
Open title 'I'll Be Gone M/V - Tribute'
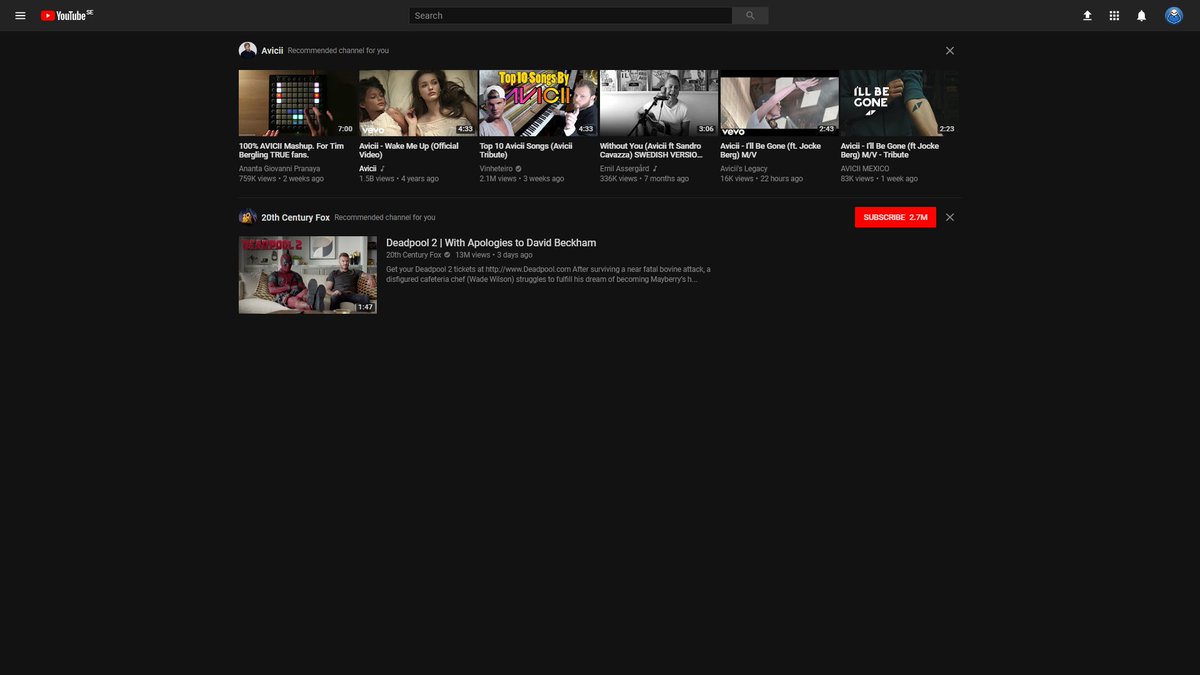click(890, 150)
